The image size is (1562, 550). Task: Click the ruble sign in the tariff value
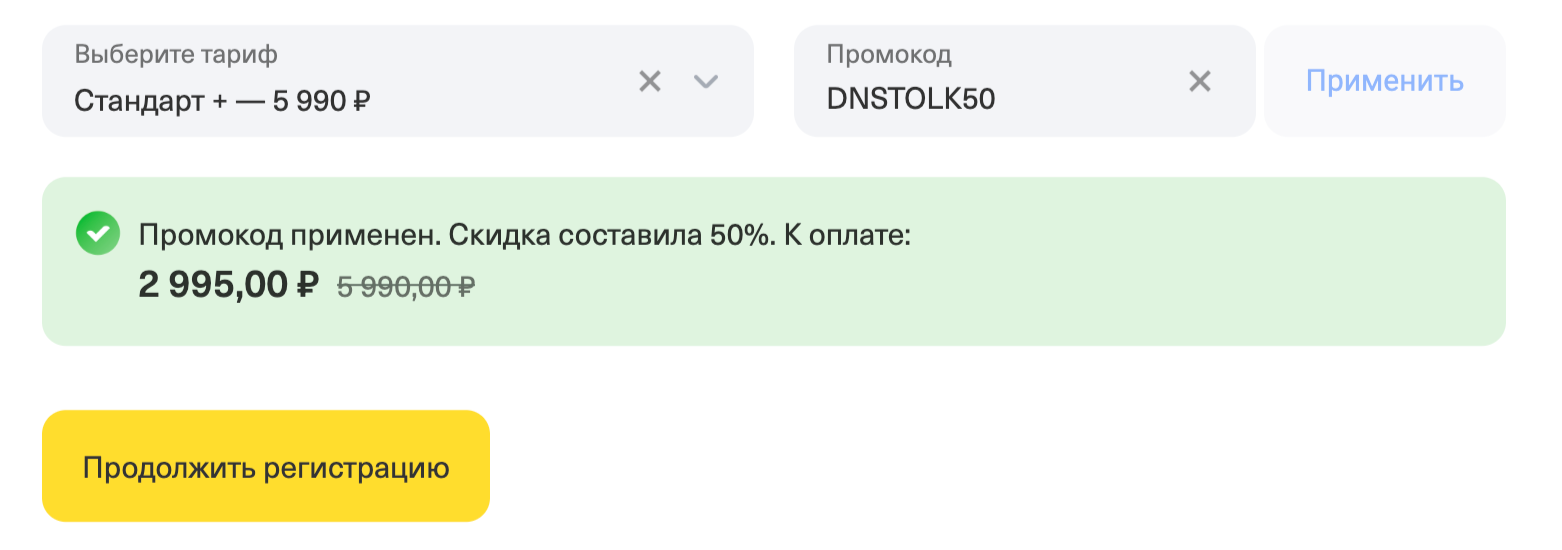click(362, 101)
